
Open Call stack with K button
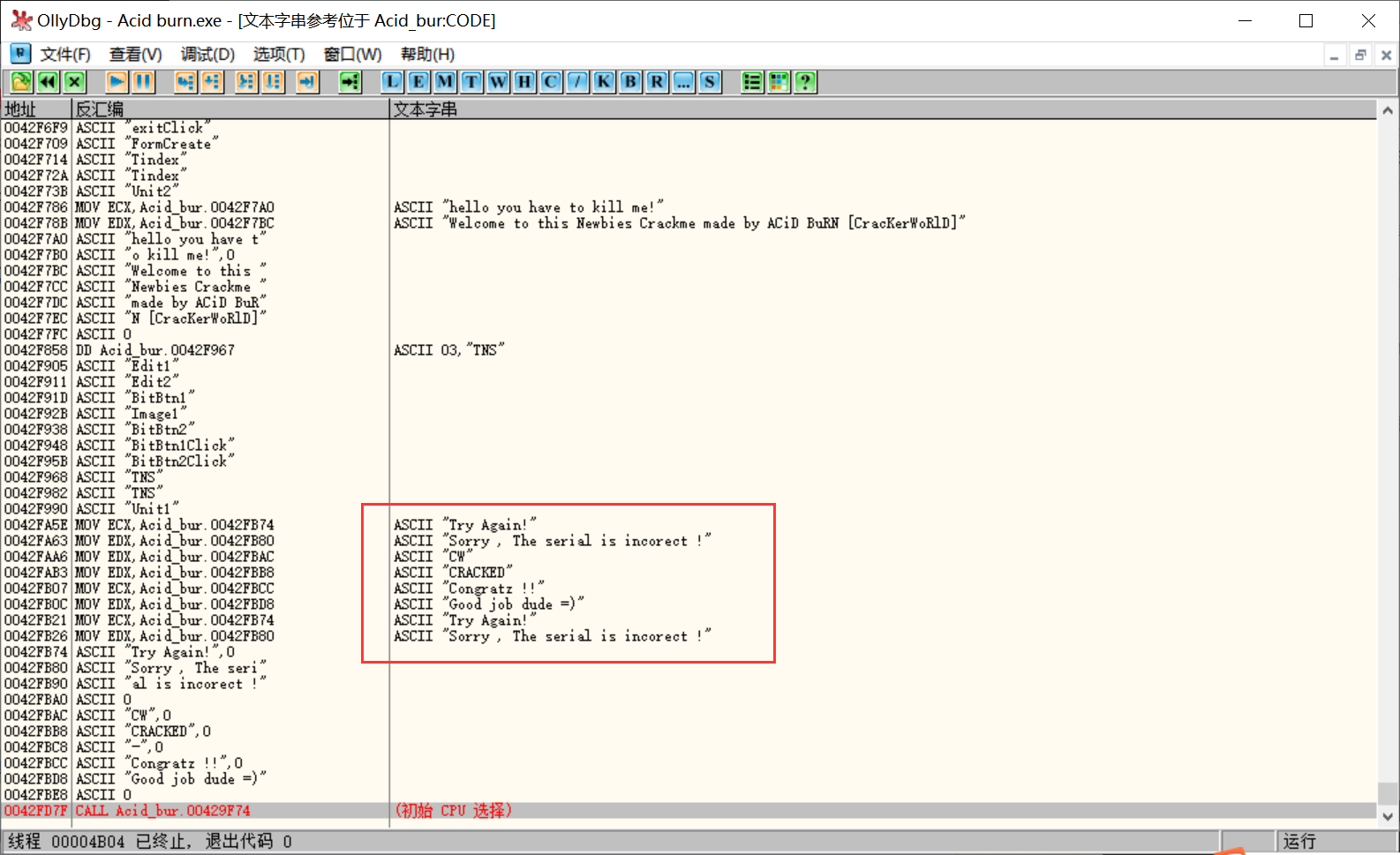click(604, 82)
